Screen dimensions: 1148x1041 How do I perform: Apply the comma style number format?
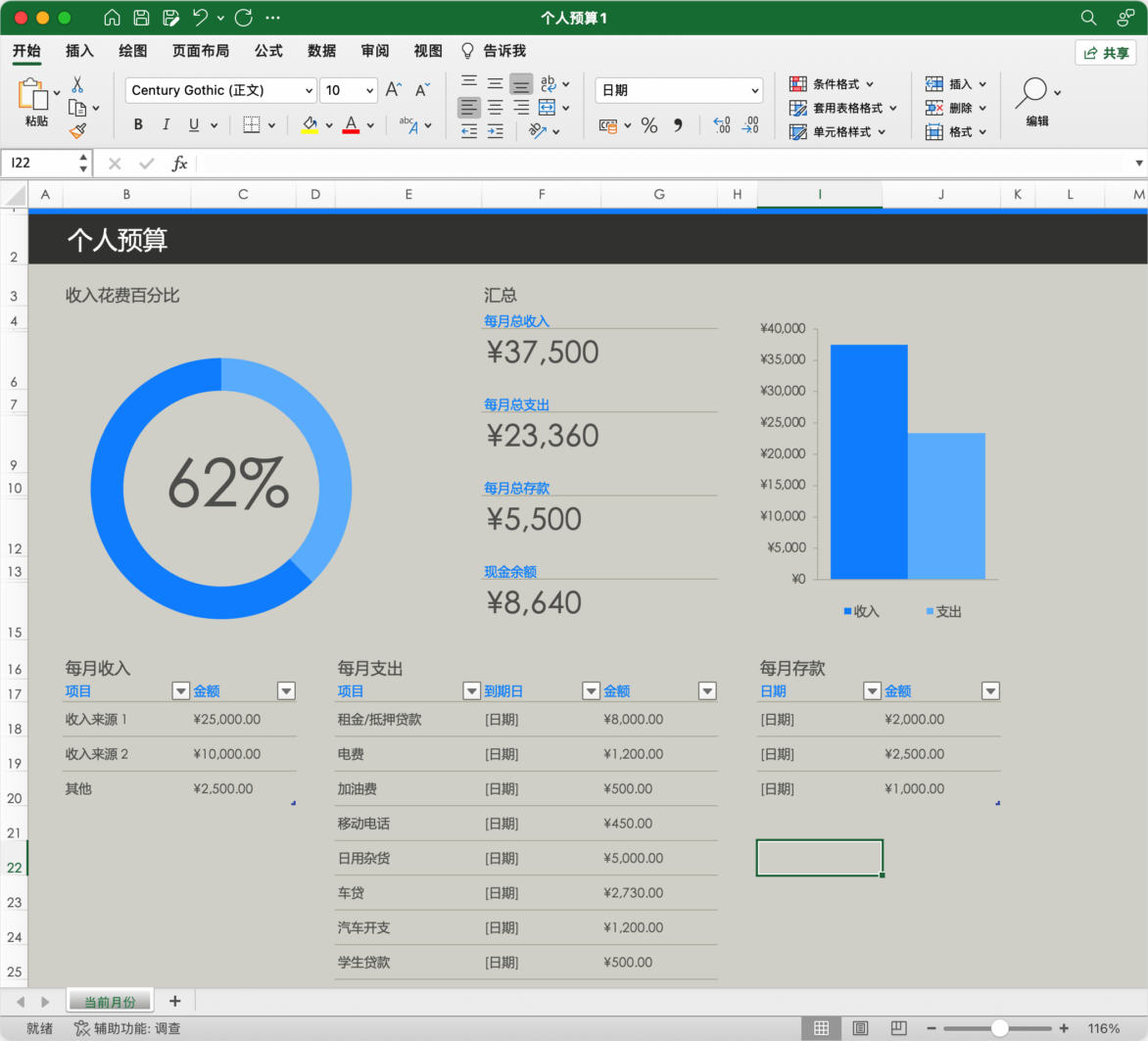(x=678, y=125)
